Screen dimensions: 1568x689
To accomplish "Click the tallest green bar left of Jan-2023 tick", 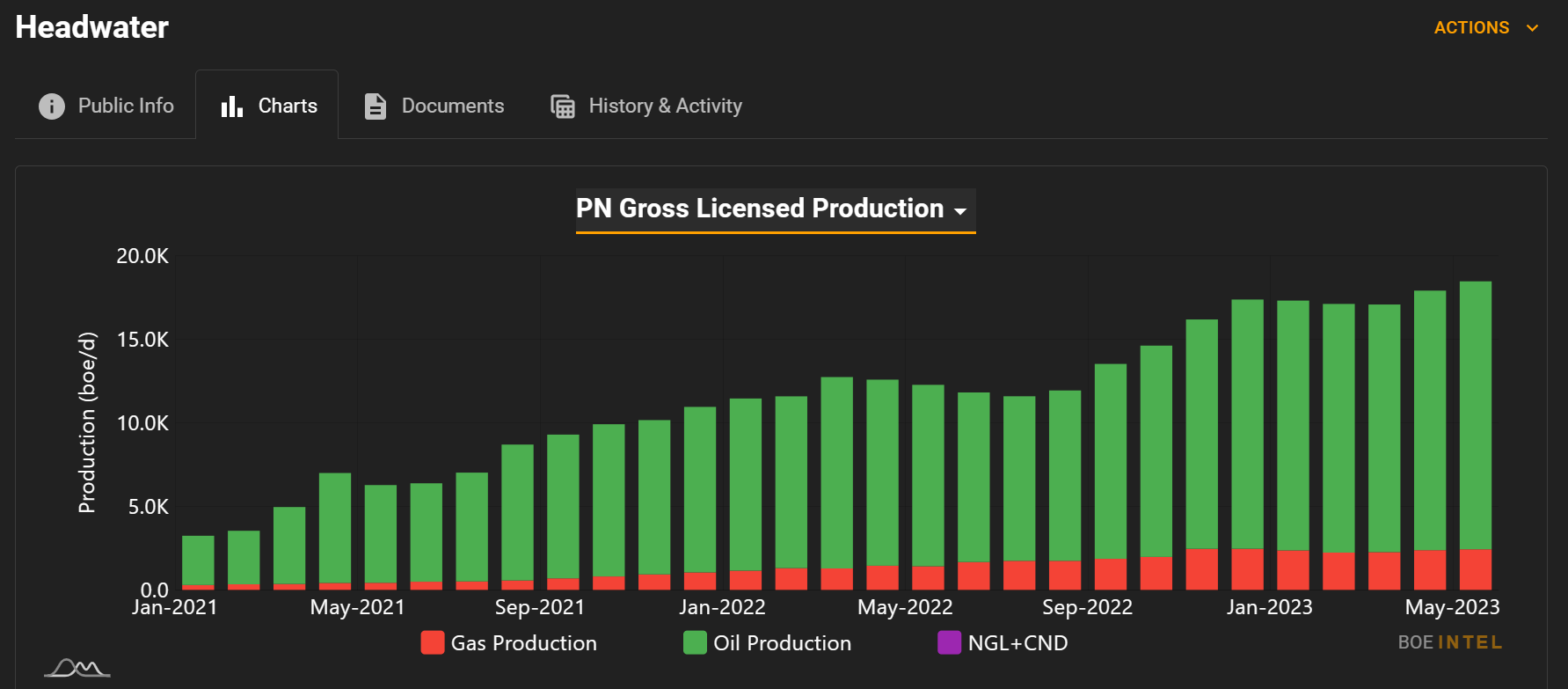I will point(1247,424).
